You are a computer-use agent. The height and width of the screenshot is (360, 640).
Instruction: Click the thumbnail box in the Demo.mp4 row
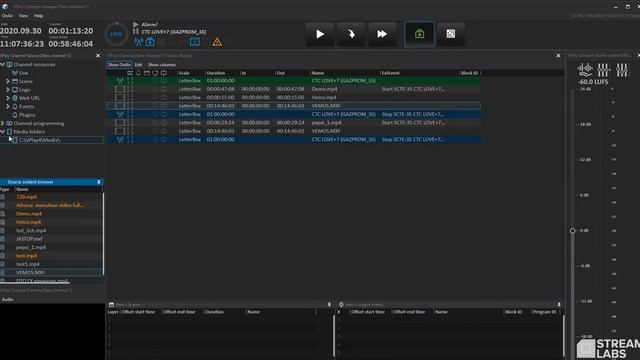120,89
